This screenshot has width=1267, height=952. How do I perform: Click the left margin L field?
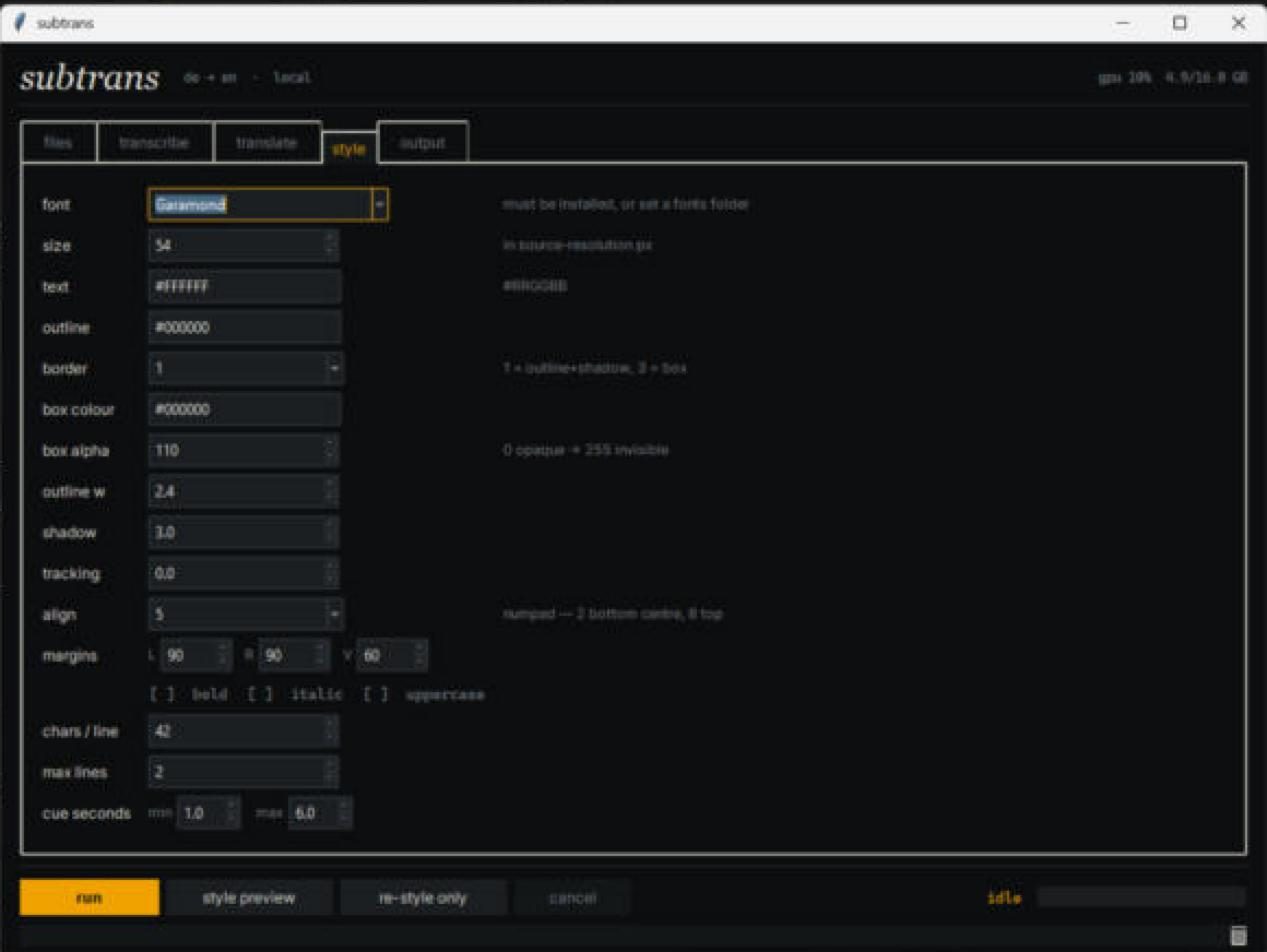(196, 655)
